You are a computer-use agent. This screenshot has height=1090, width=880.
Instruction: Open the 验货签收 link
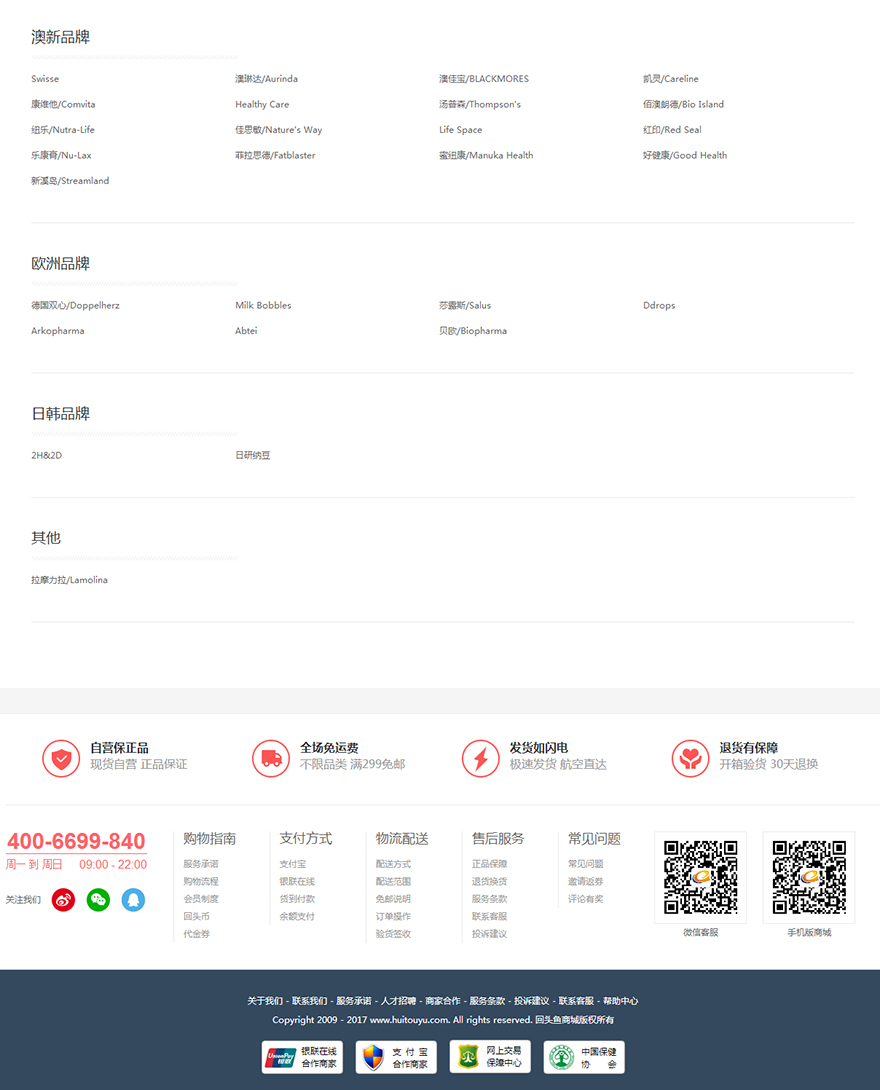click(393, 934)
